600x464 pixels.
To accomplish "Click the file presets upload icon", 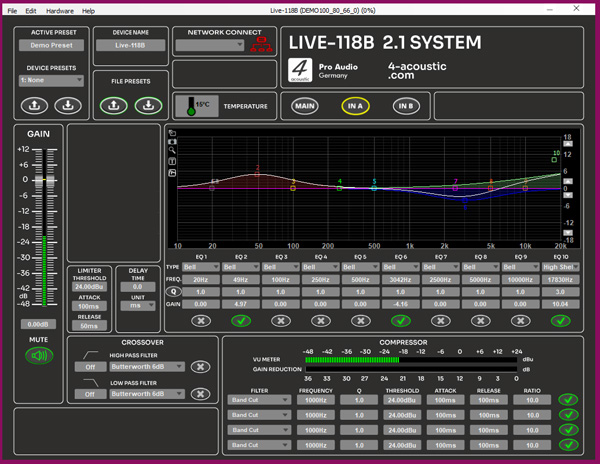I will (114, 105).
